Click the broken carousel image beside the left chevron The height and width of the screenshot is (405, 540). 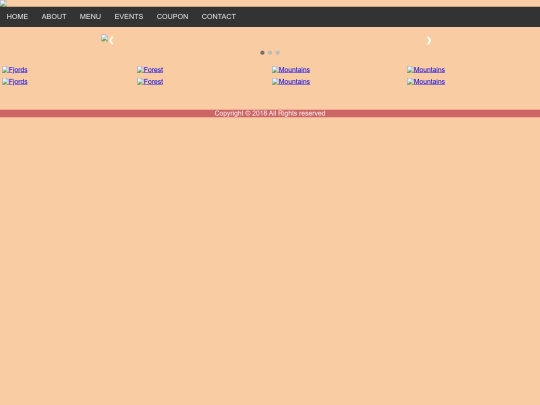point(104,38)
